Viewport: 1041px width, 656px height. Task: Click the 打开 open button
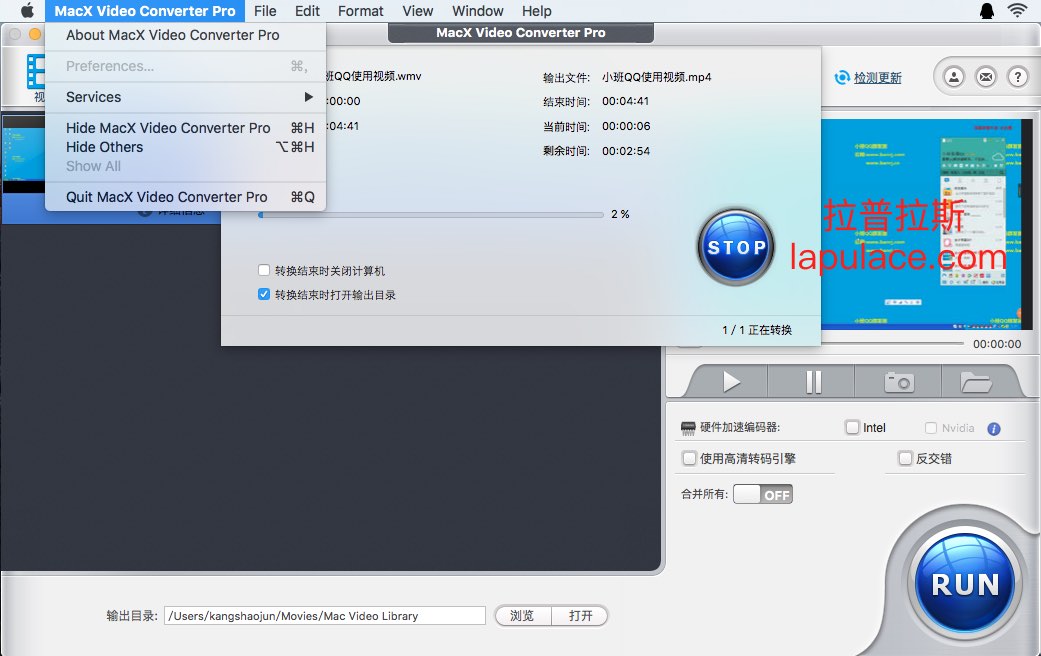pyautogui.click(x=580, y=615)
